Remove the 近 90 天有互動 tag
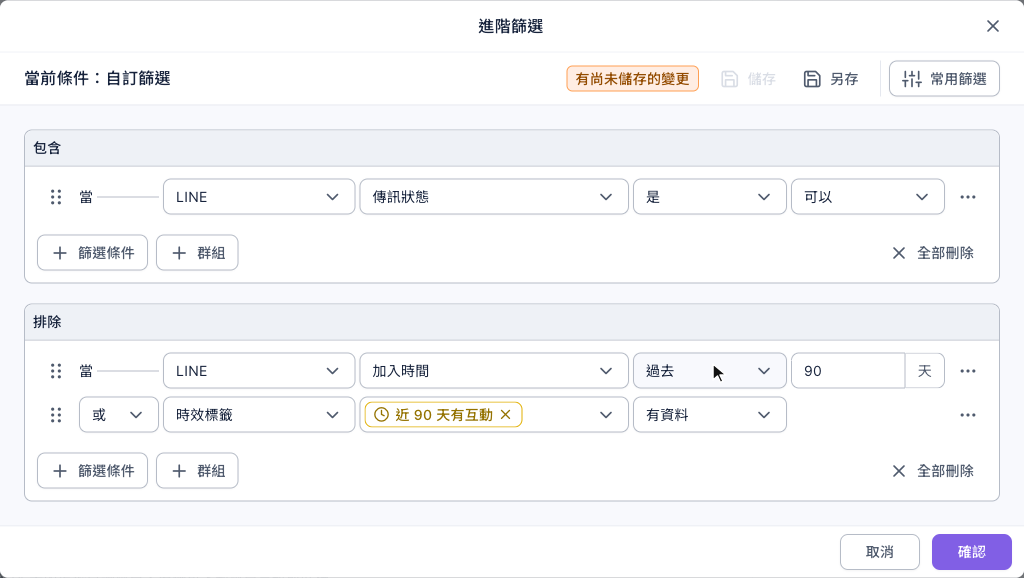The height and width of the screenshot is (578, 1024). coord(505,414)
